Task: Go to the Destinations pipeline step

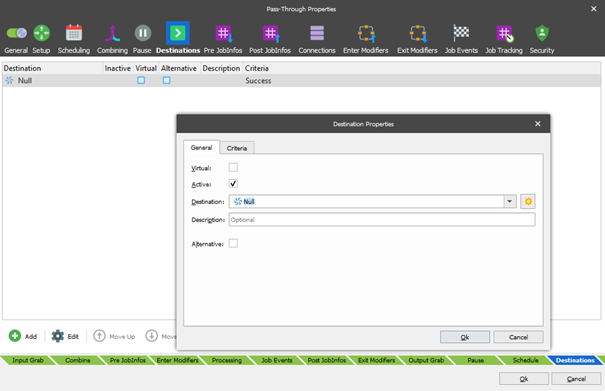Action: click(x=575, y=361)
